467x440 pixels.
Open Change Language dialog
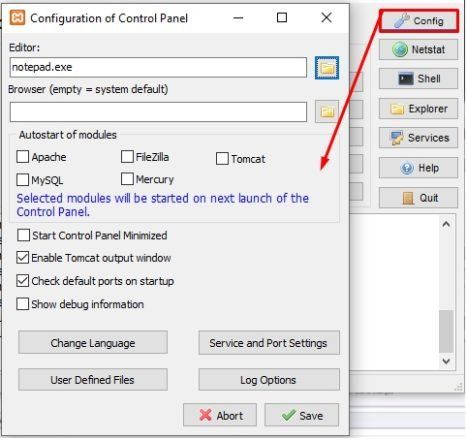click(93, 342)
